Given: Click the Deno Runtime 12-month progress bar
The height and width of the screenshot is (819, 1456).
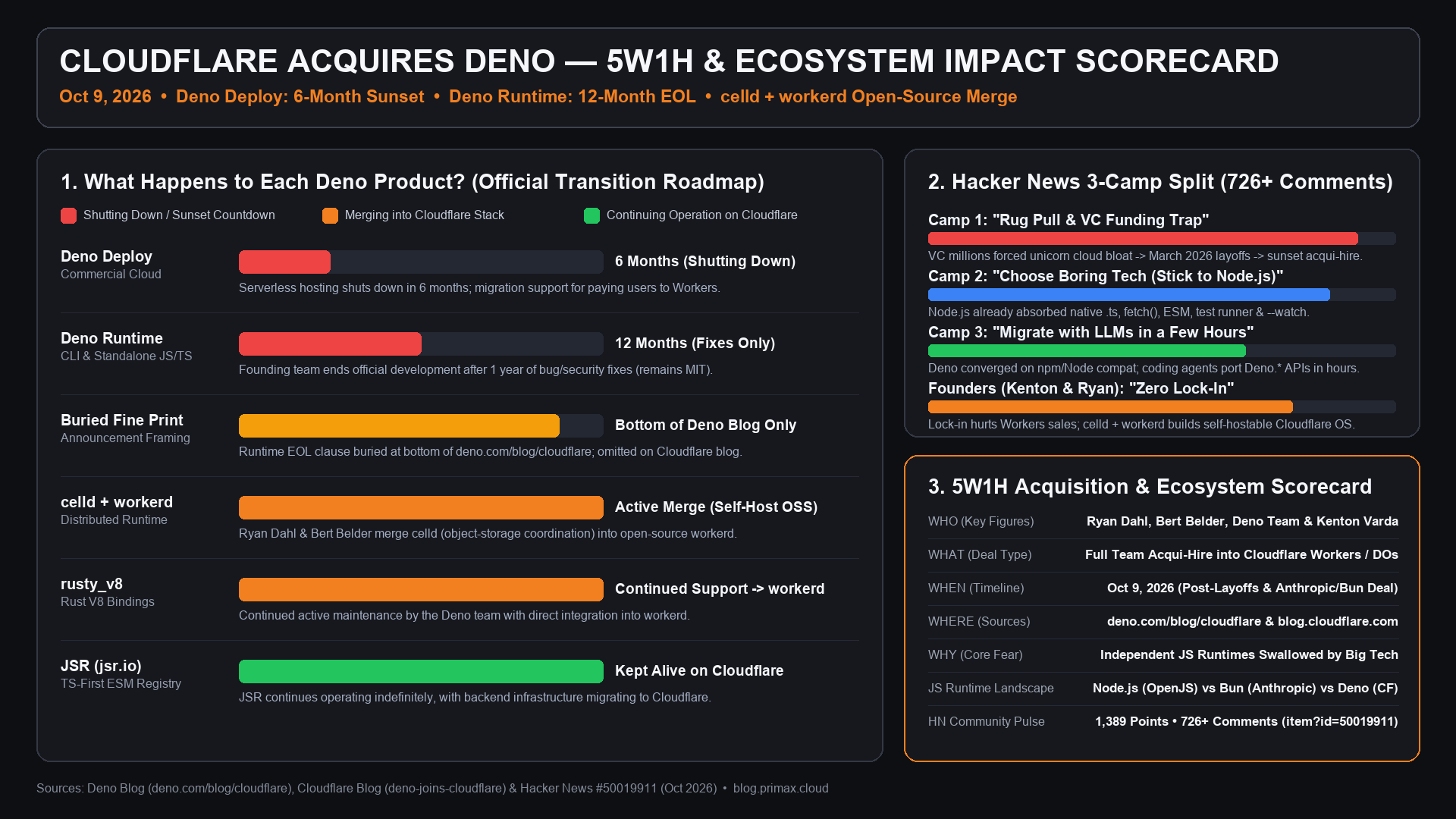Looking at the screenshot, I should point(330,344).
